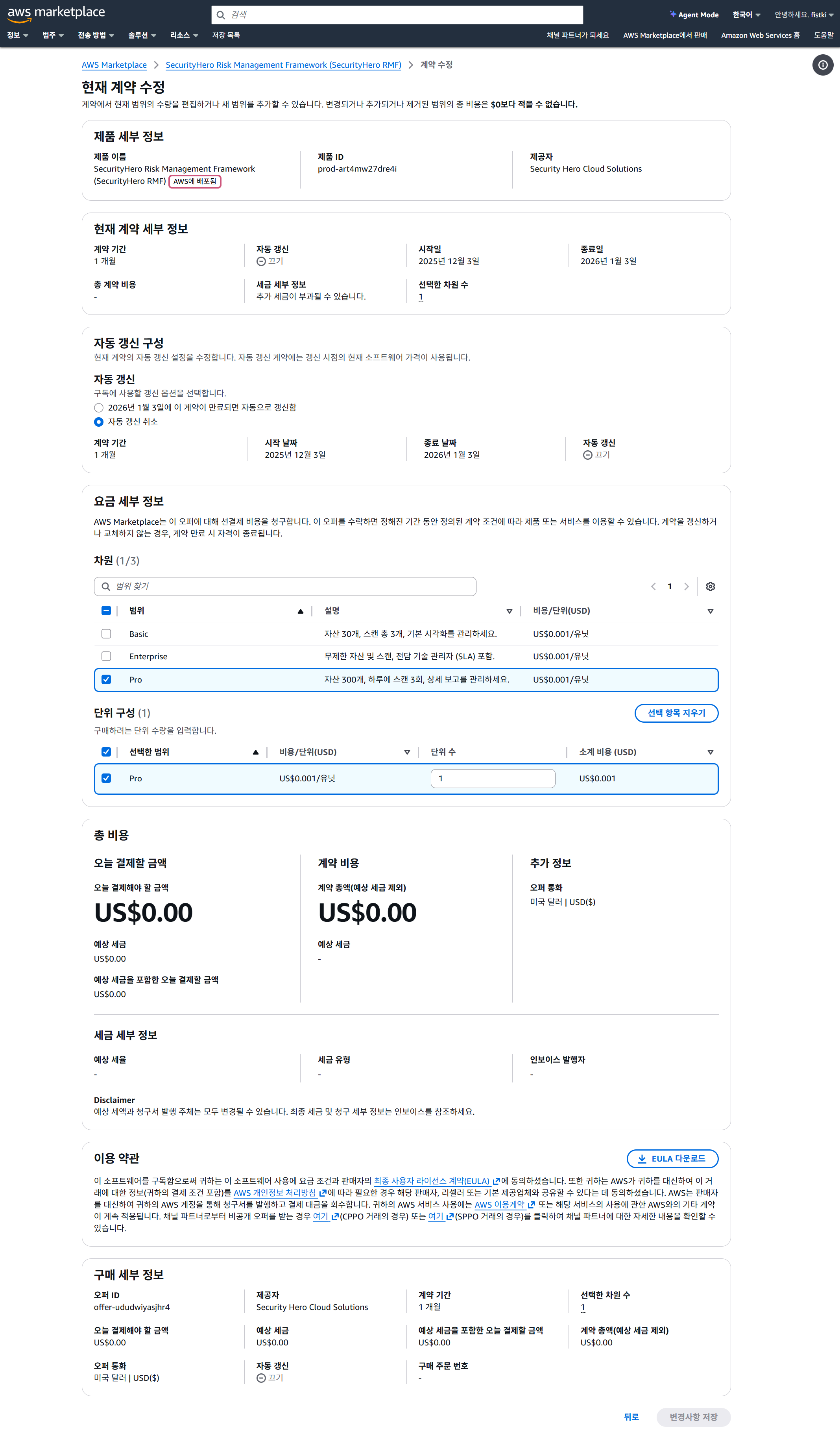Open the 여기 link for SPPO 거래

(441, 1217)
